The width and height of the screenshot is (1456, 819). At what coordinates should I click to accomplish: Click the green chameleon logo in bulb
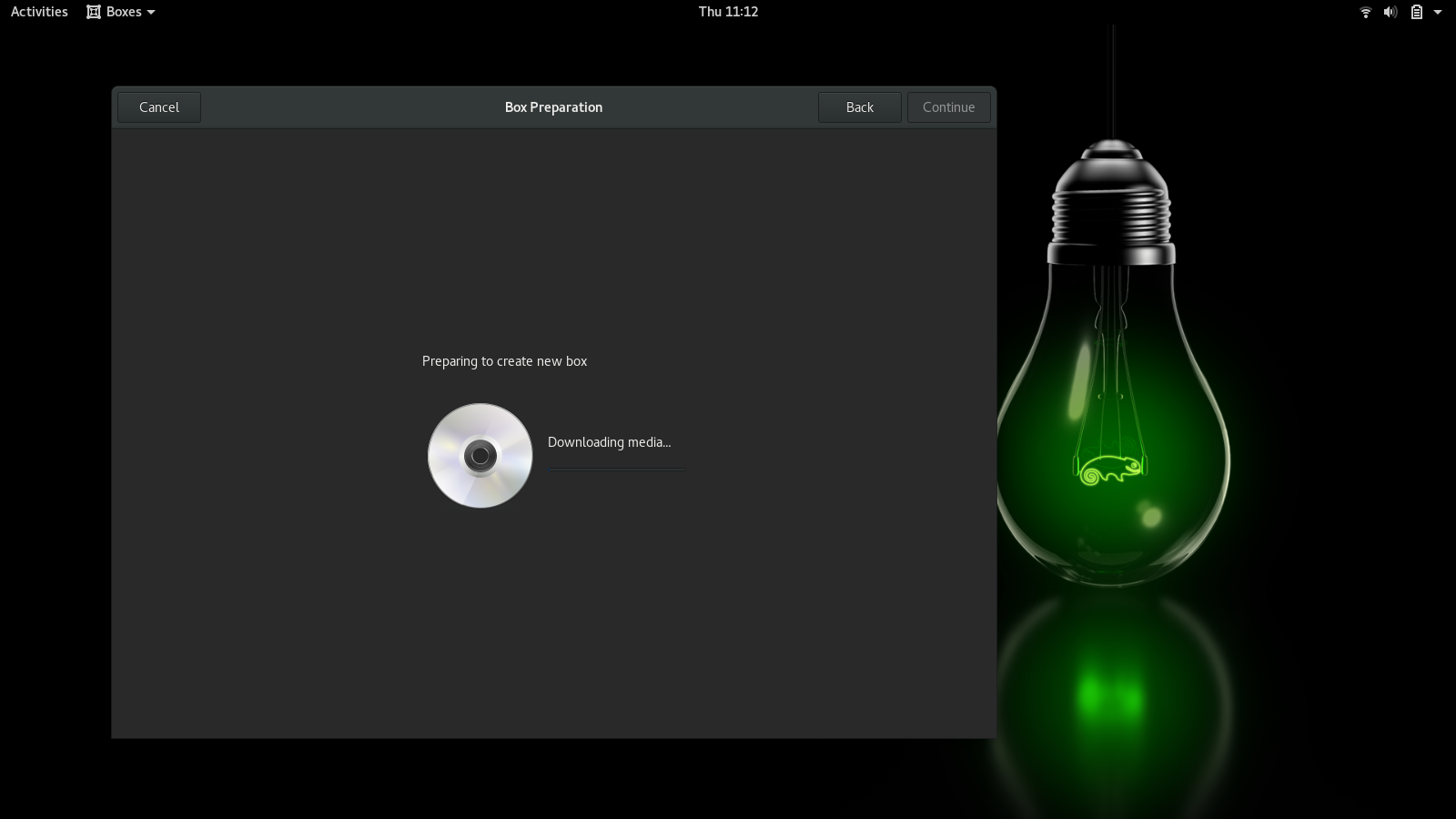[1110, 470]
